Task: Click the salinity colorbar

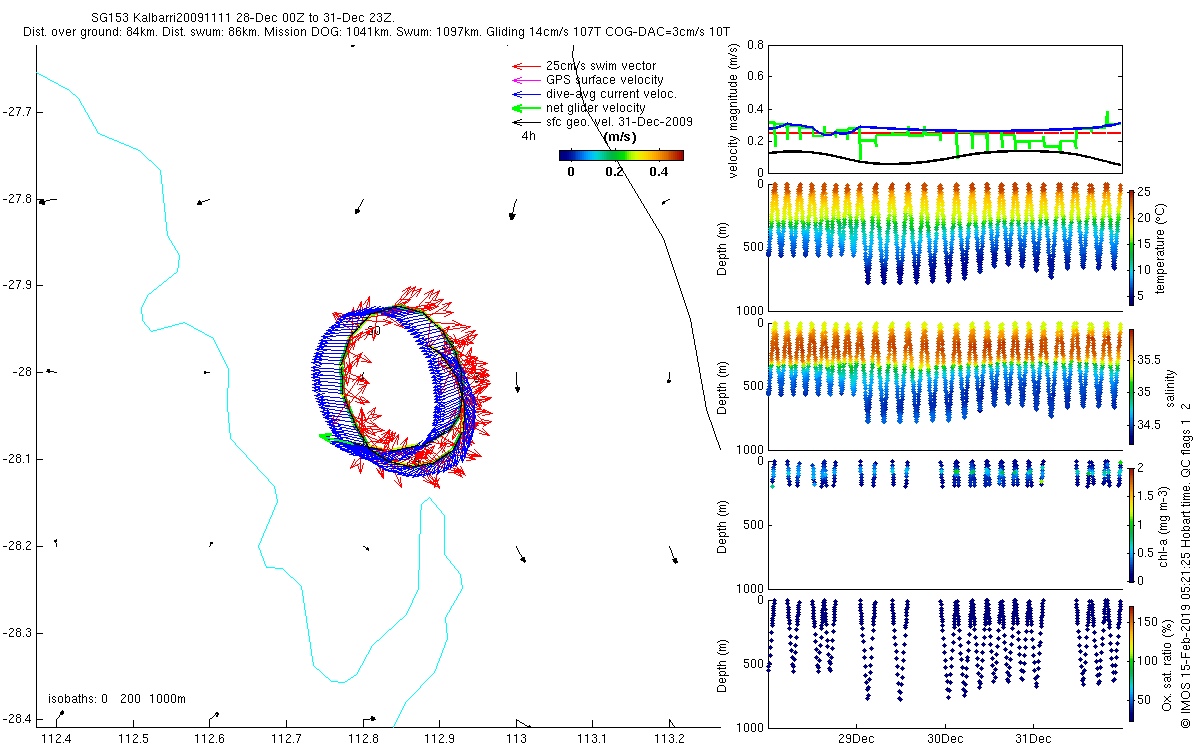Action: click(x=1131, y=385)
